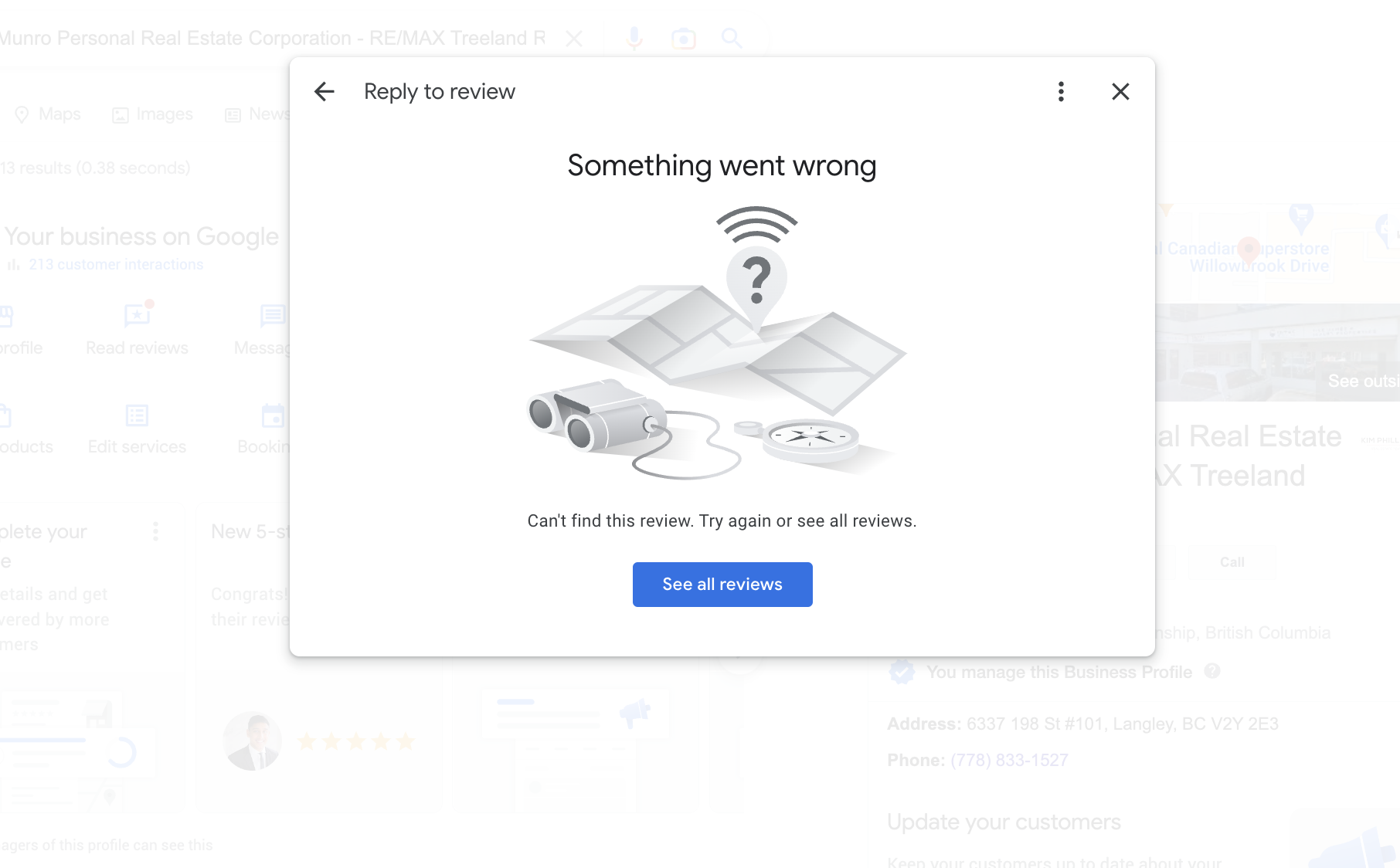Viewport: 1400px width, 868px height.
Task: Switch to the Maps tab
Action: pyautogui.click(x=48, y=114)
